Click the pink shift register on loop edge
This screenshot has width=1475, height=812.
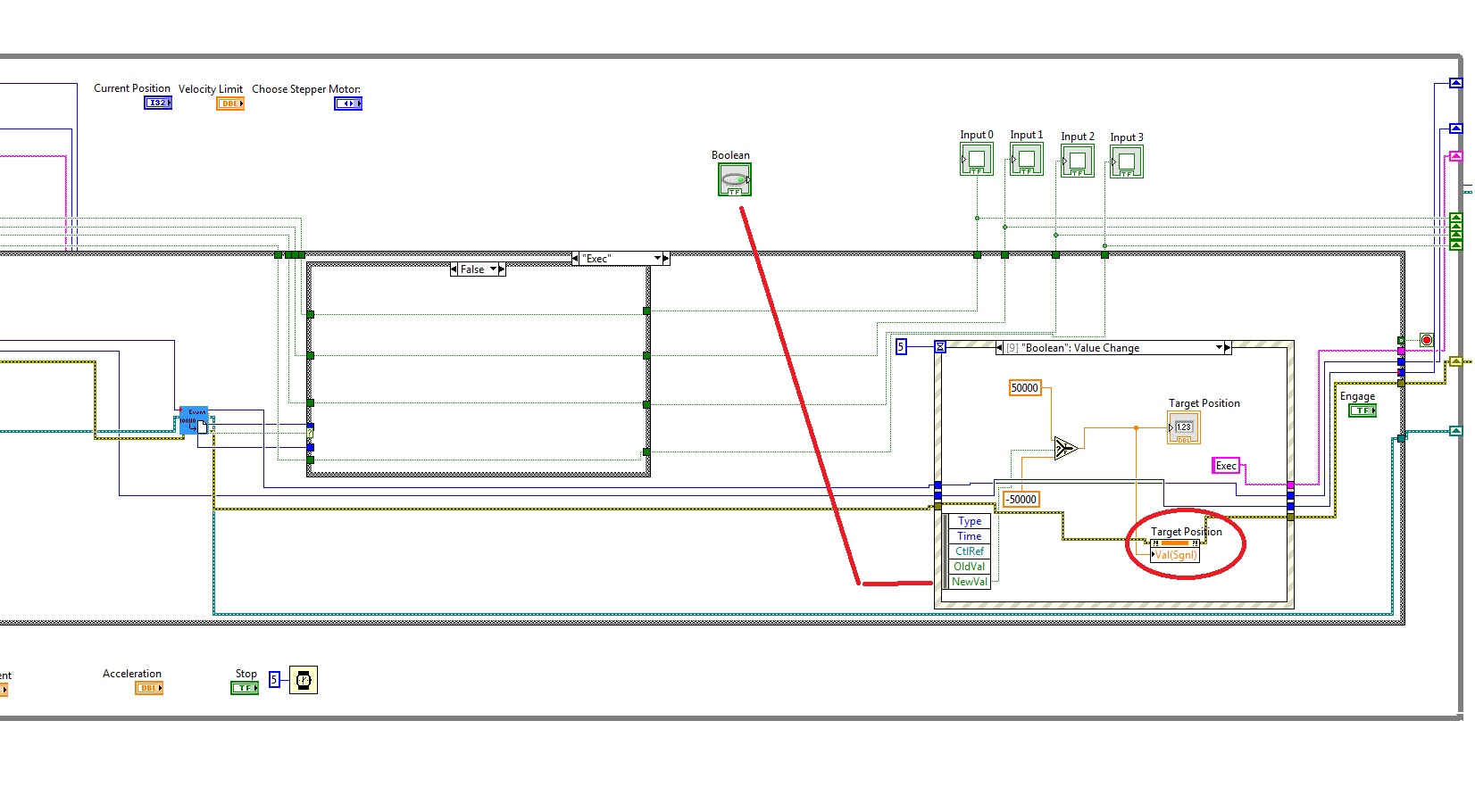(1456, 156)
